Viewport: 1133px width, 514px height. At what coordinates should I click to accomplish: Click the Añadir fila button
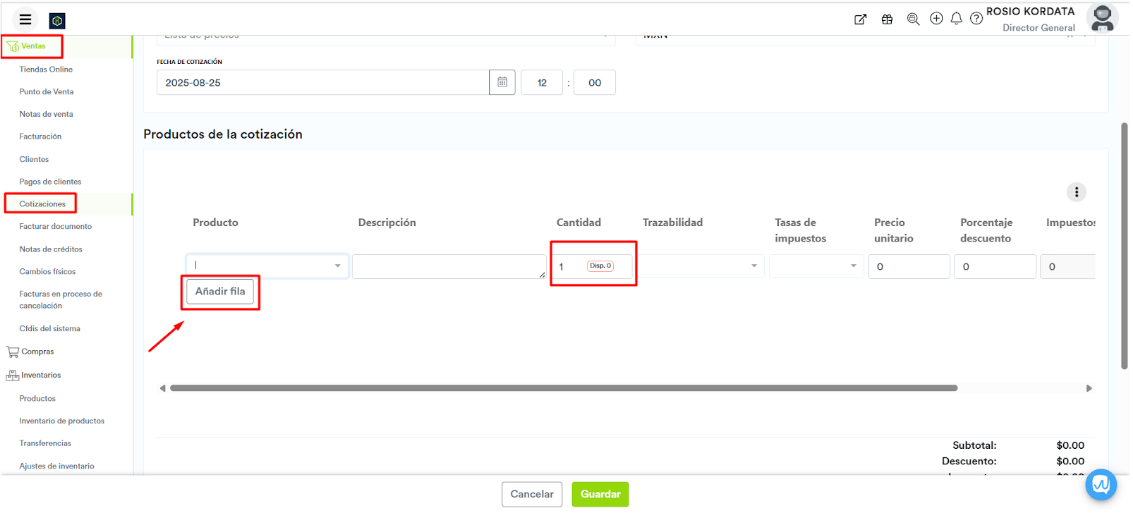(220, 291)
